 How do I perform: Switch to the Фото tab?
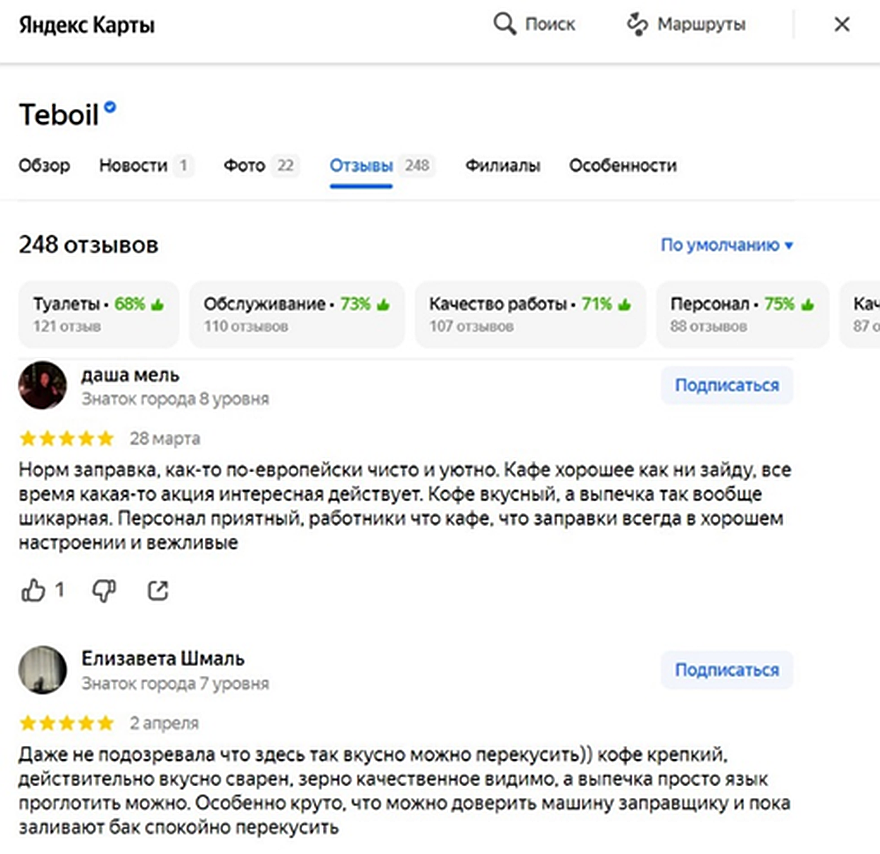coord(243,166)
